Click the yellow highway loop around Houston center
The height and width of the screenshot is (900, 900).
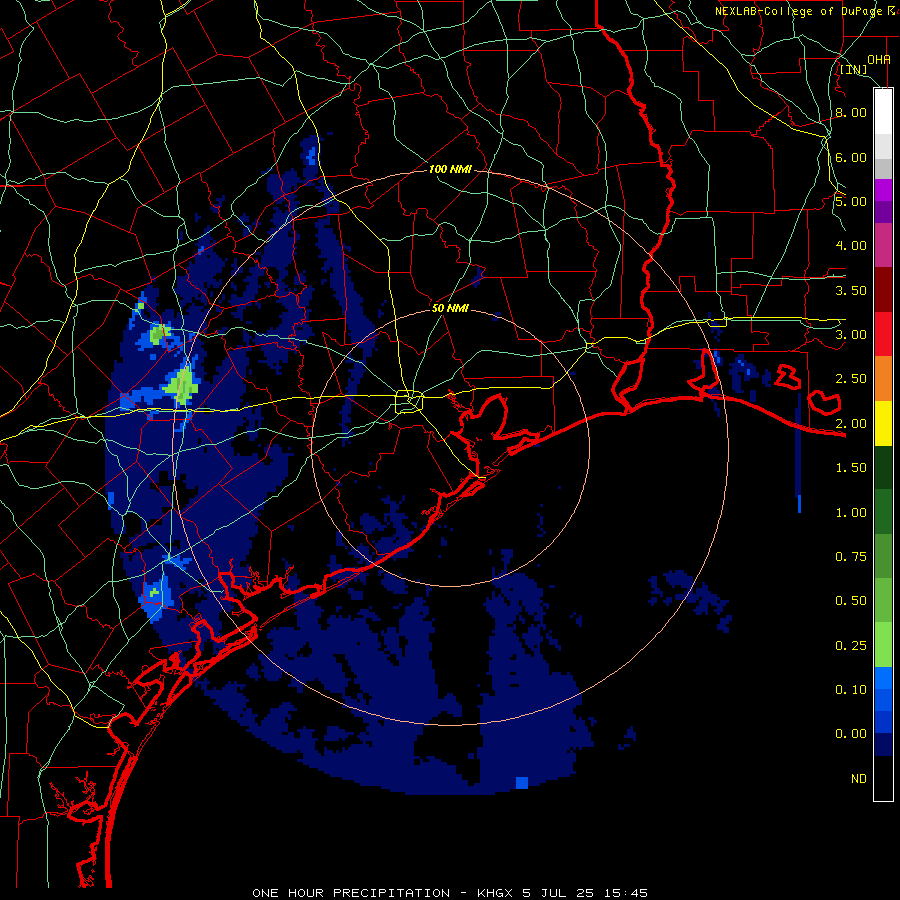click(x=409, y=401)
